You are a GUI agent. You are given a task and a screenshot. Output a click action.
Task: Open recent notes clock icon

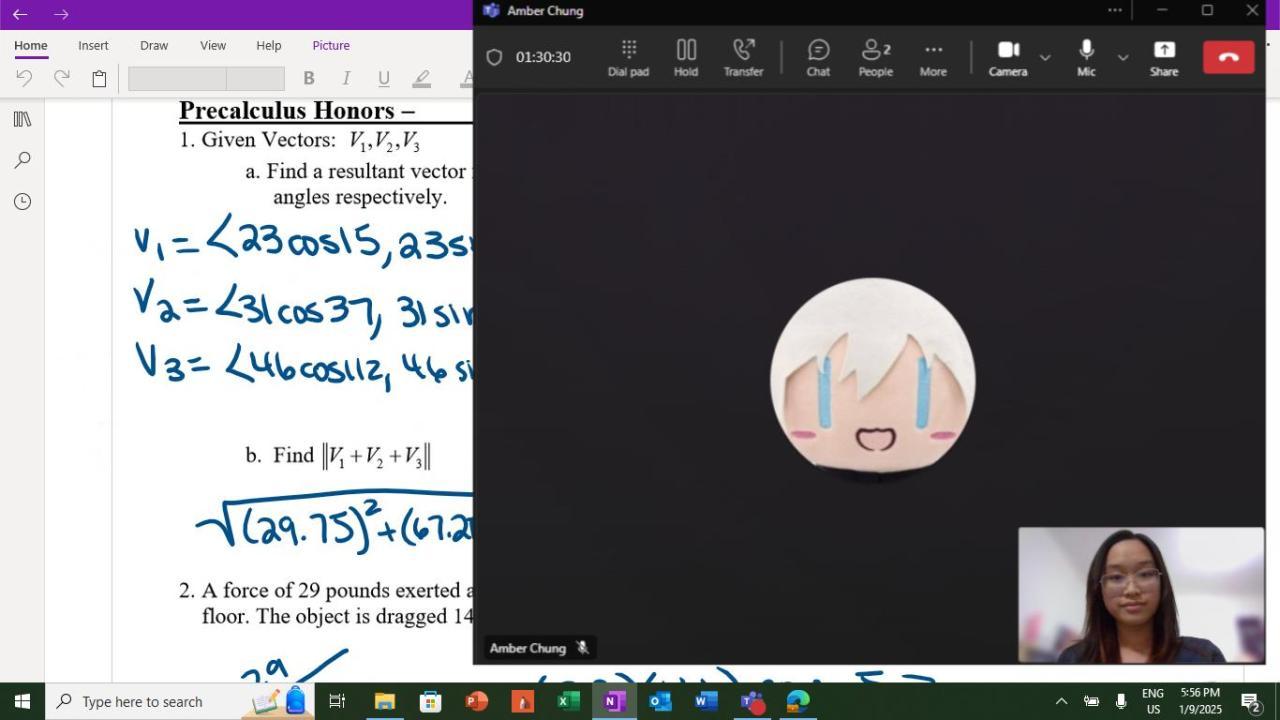(22, 201)
